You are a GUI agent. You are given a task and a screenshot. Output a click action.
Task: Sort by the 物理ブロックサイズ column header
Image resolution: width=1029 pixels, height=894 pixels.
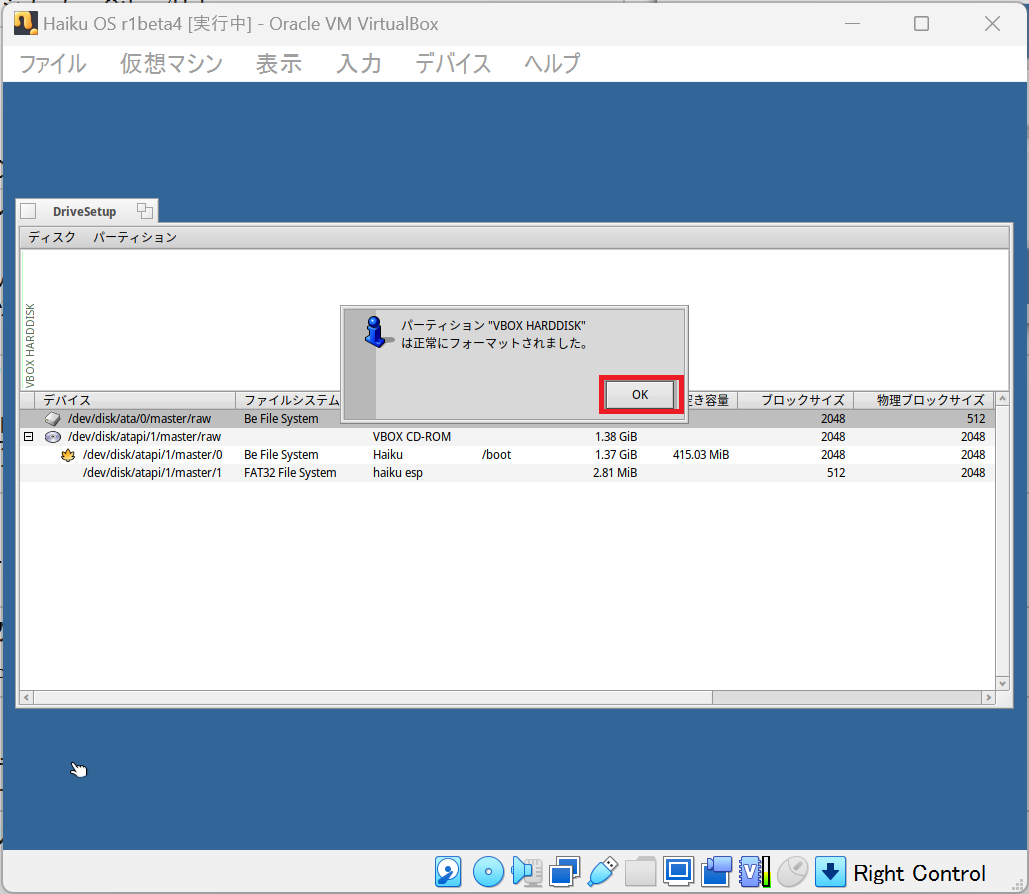[924, 400]
